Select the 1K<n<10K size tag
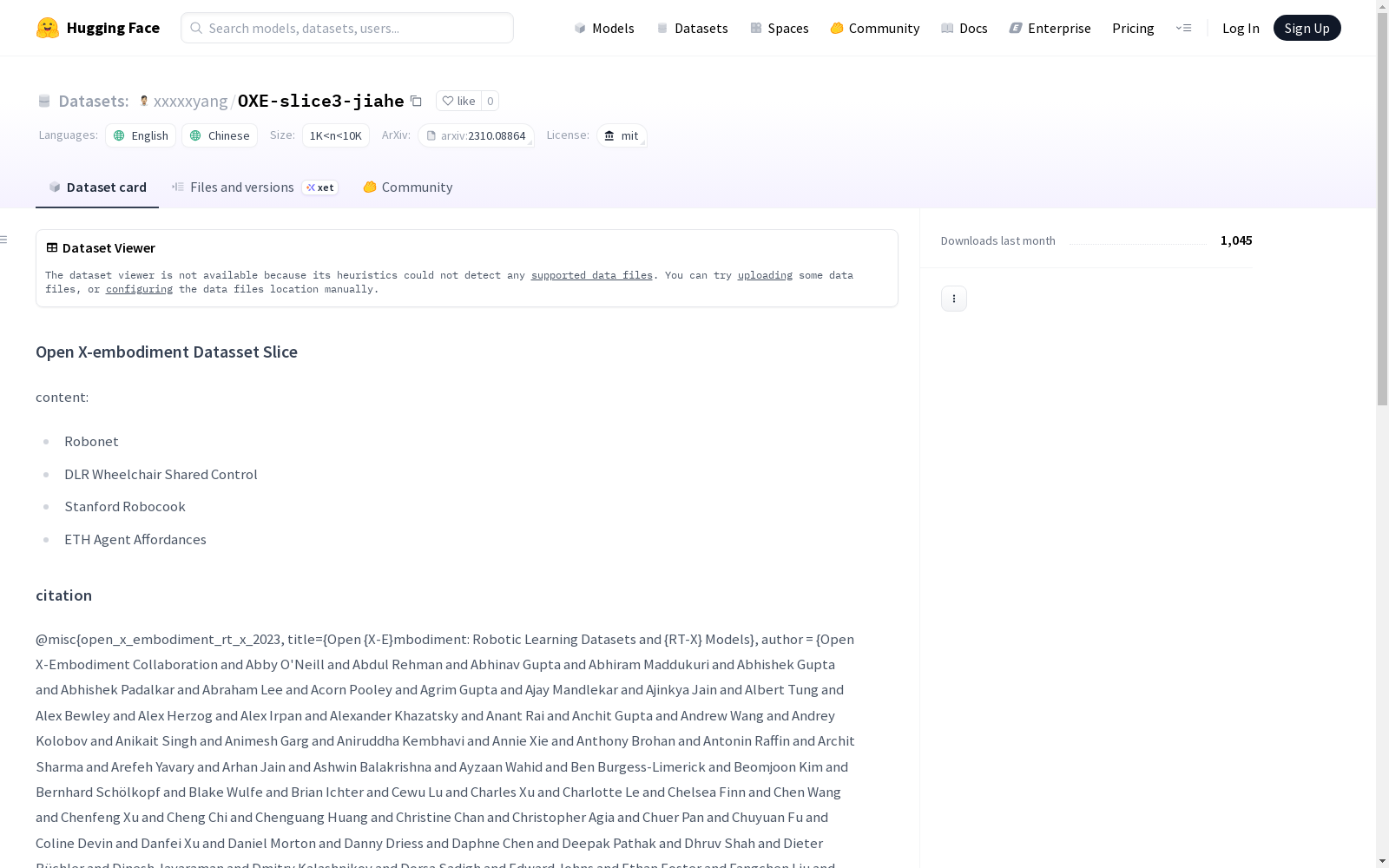The image size is (1389, 868). click(x=336, y=135)
